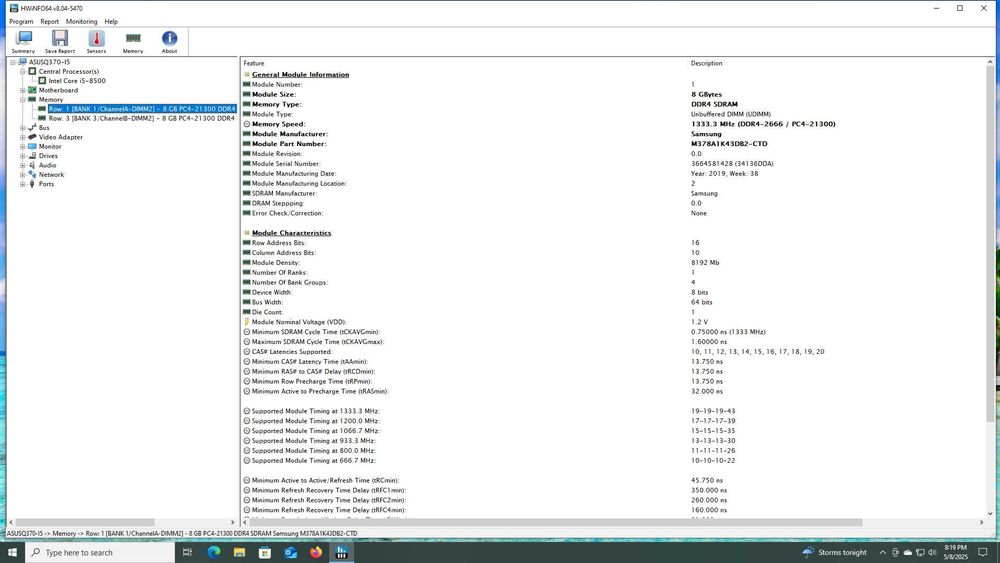The image size is (1000, 563).
Task: Click the Description column header
Action: pyautogui.click(x=706, y=63)
